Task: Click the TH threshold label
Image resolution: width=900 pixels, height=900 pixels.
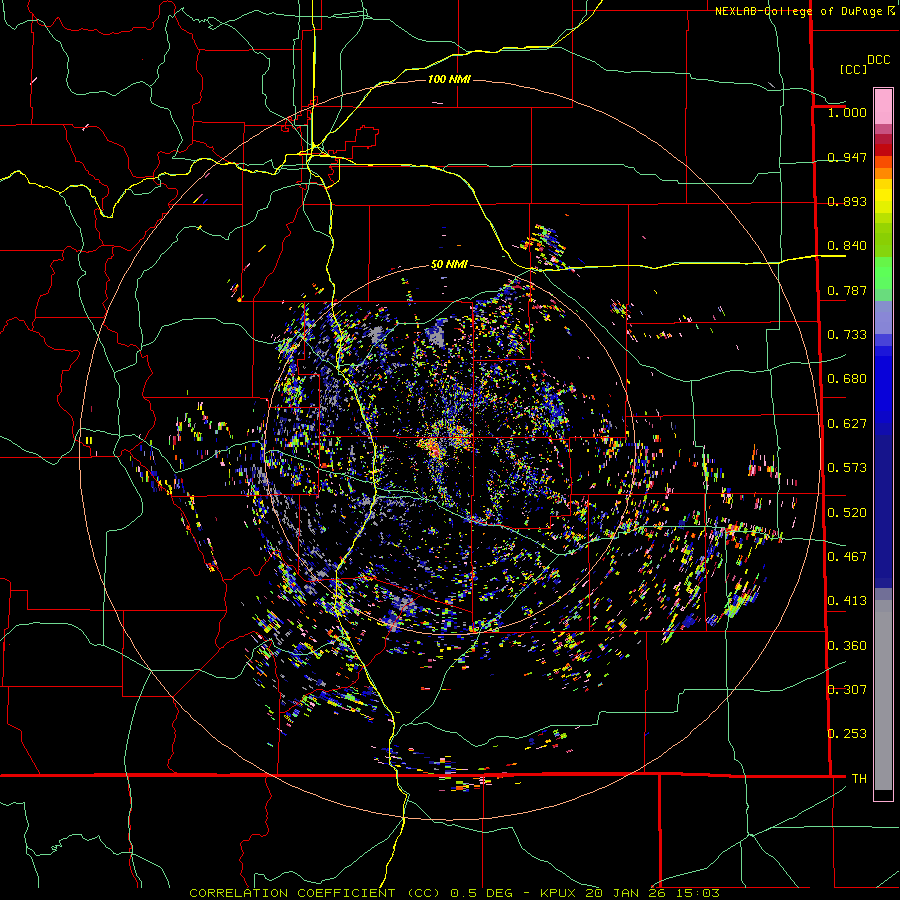Action: click(859, 779)
